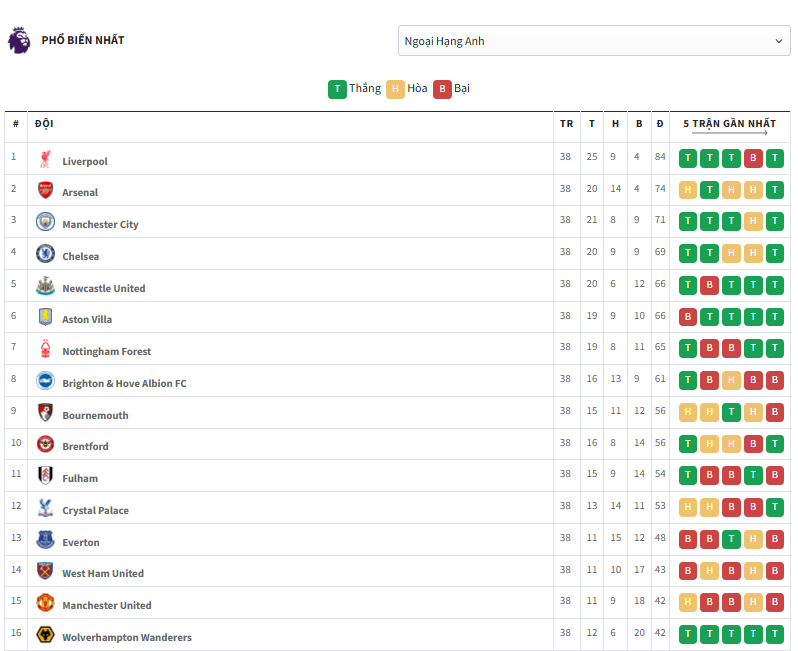Screen dimensions: 798x651
Task: Click the Arsenal club crest
Action: tap(45, 190)
